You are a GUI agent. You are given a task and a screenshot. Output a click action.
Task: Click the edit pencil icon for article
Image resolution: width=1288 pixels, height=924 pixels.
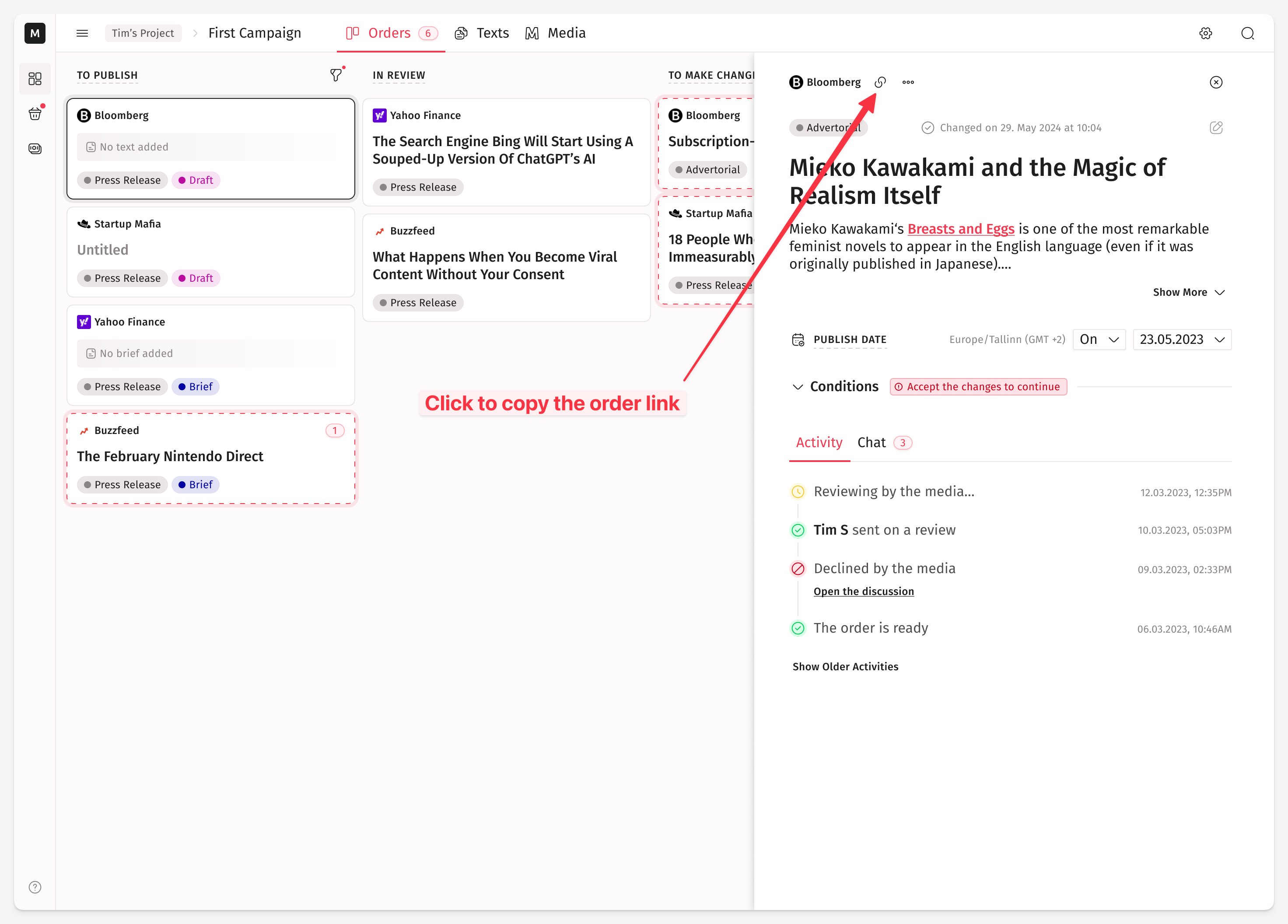(x=1215, y=128)
